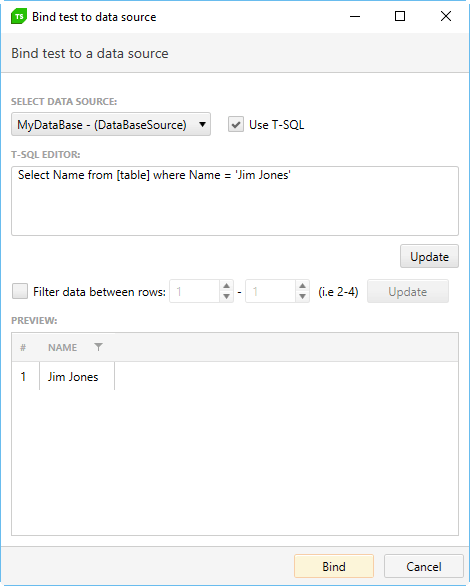Uncheck the Use T-SQL checkbox
The width and height of the screenshot is (470, 586).
236,124
